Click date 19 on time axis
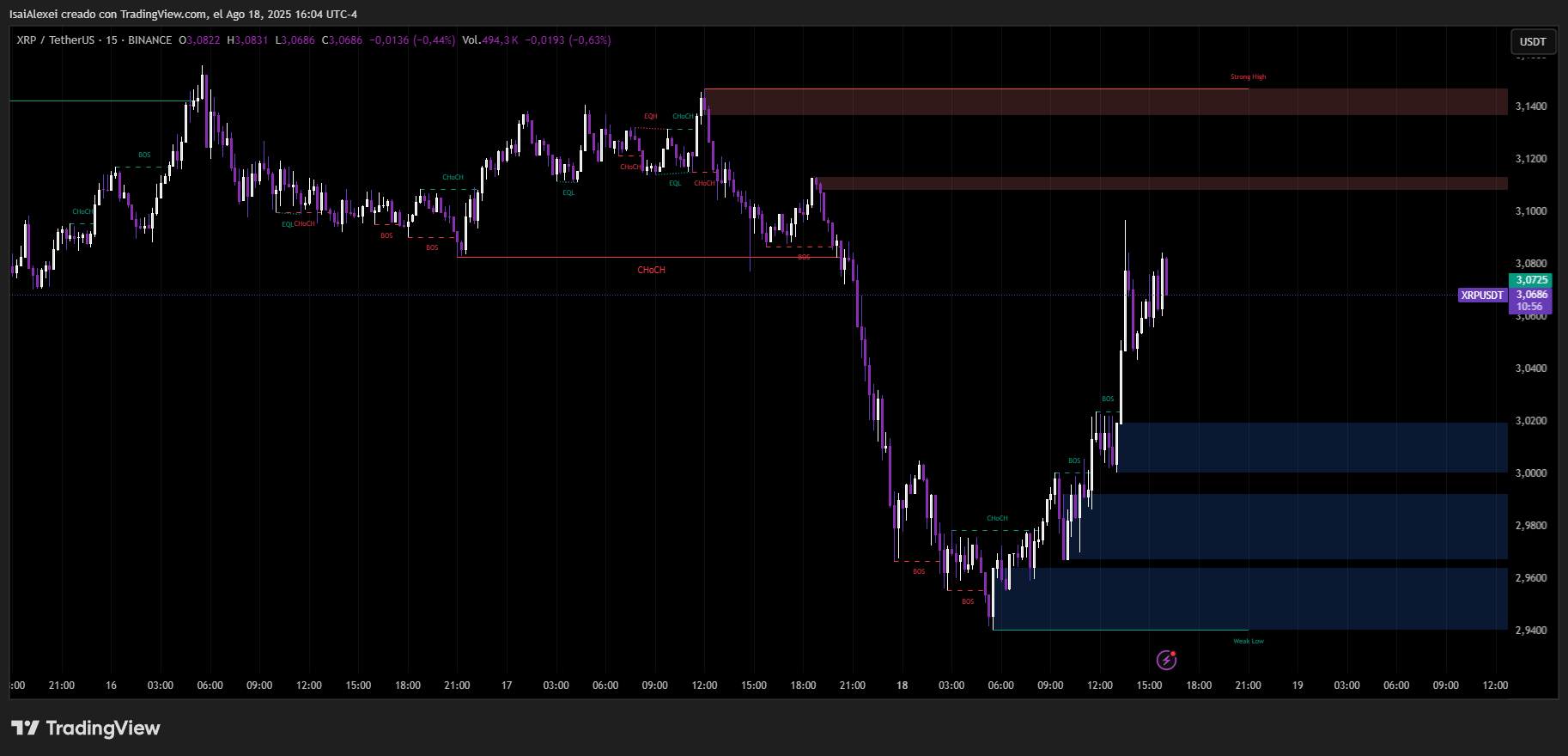1568x756 pixels. (1297, 686)
